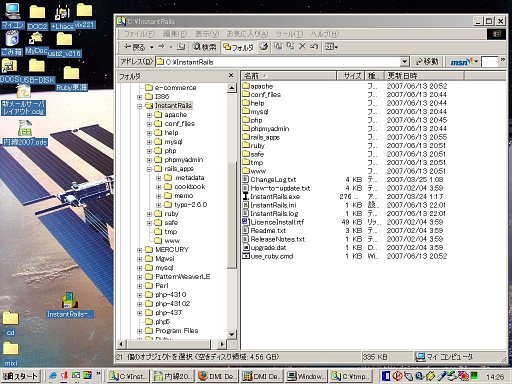Click the InstantRails installer desktop icon
Image resolution: width=512 pixels, height=384 pixels.
click(x=70, y=305)
